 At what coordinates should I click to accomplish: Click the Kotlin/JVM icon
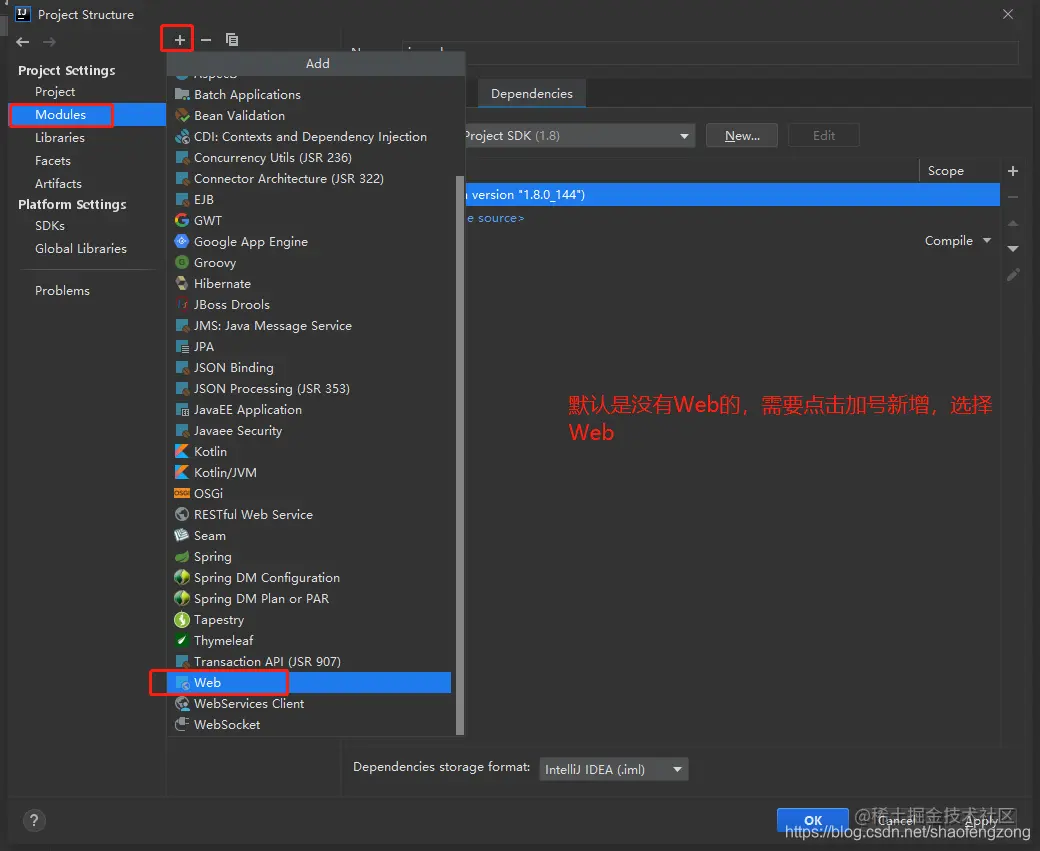point(182,472)
